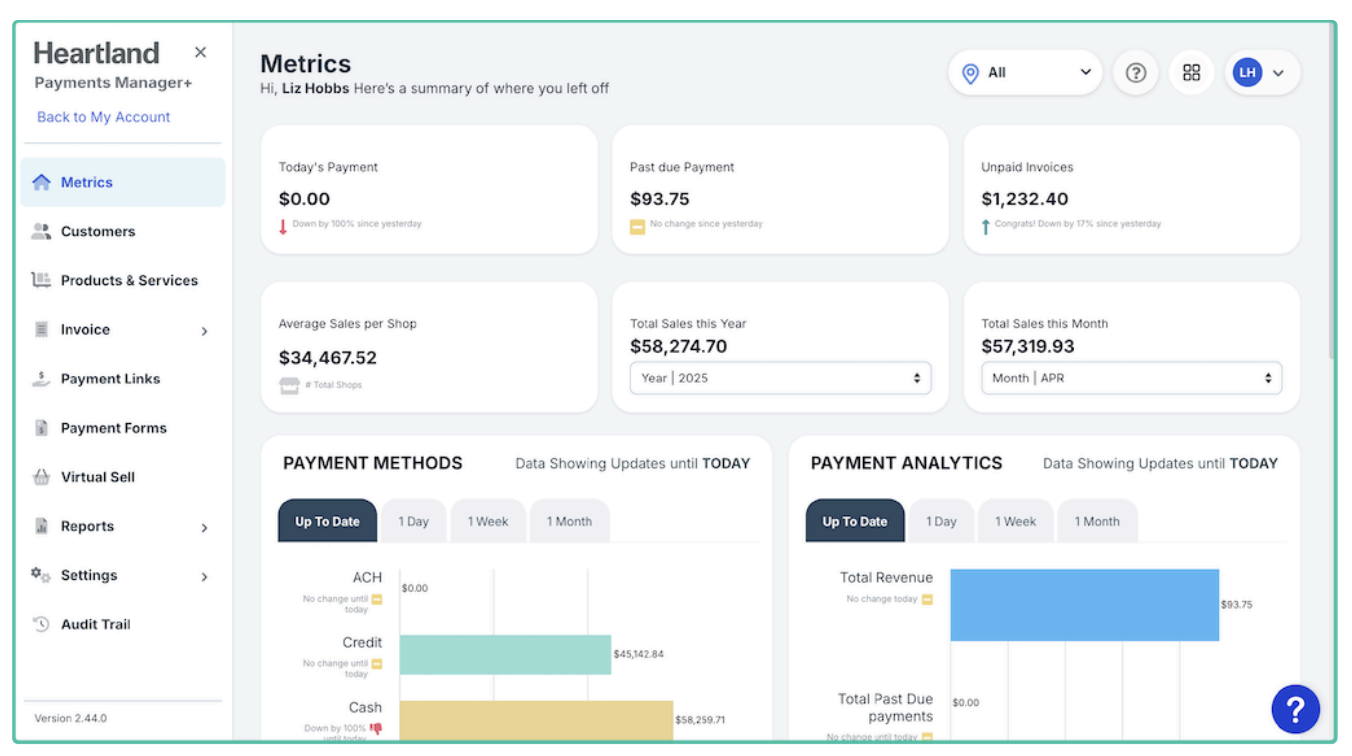
Task: Open the Month APR selector
Action: pyautogui.click(x=1131, y=378)
